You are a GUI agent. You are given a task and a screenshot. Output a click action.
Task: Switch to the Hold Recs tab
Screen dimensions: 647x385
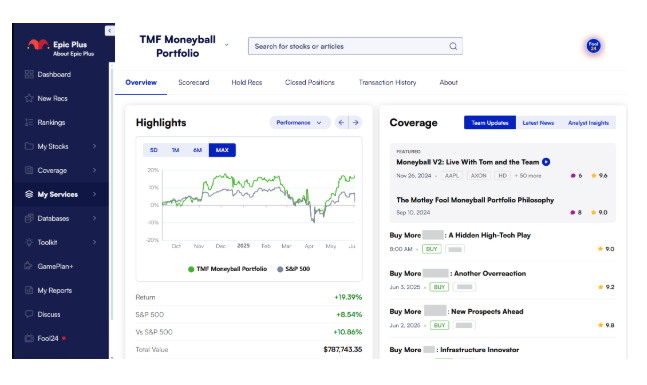coord(247,83)
